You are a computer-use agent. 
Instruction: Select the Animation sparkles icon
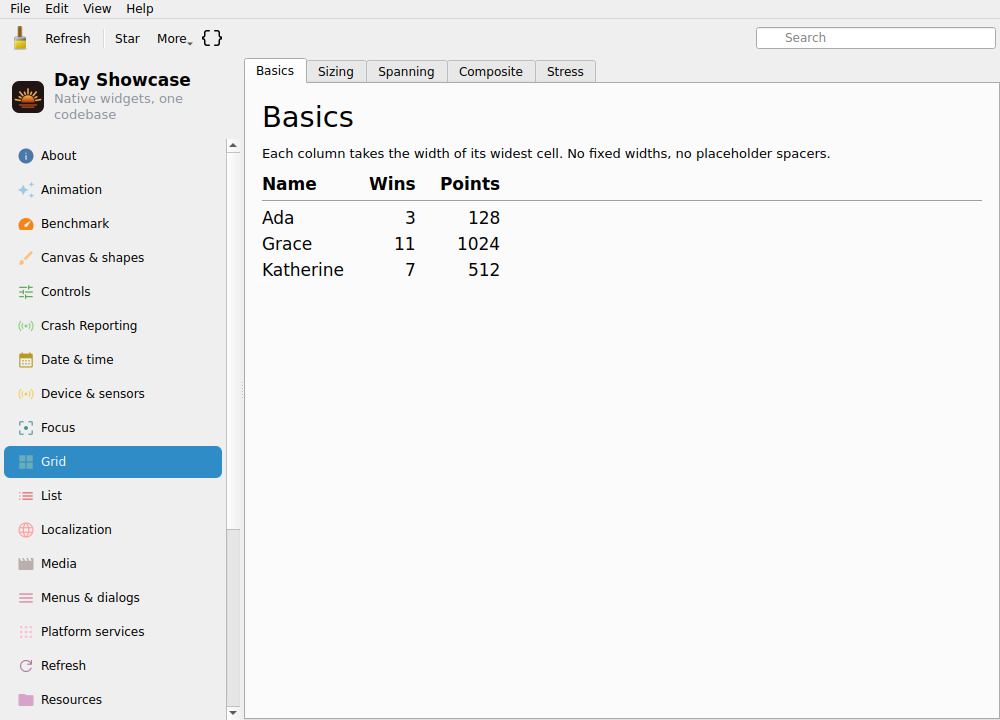pos(26,189)
